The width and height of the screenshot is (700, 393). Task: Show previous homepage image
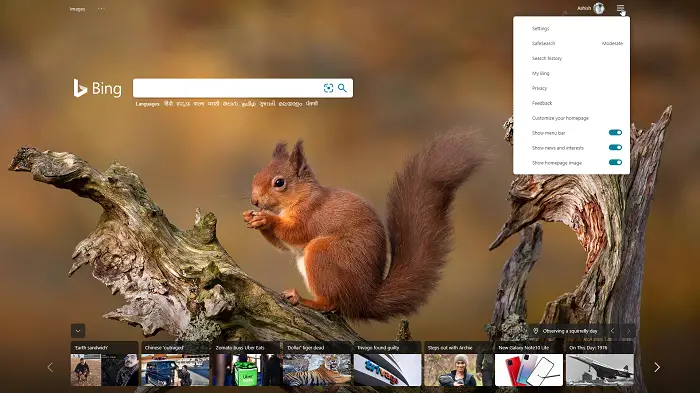612,331
